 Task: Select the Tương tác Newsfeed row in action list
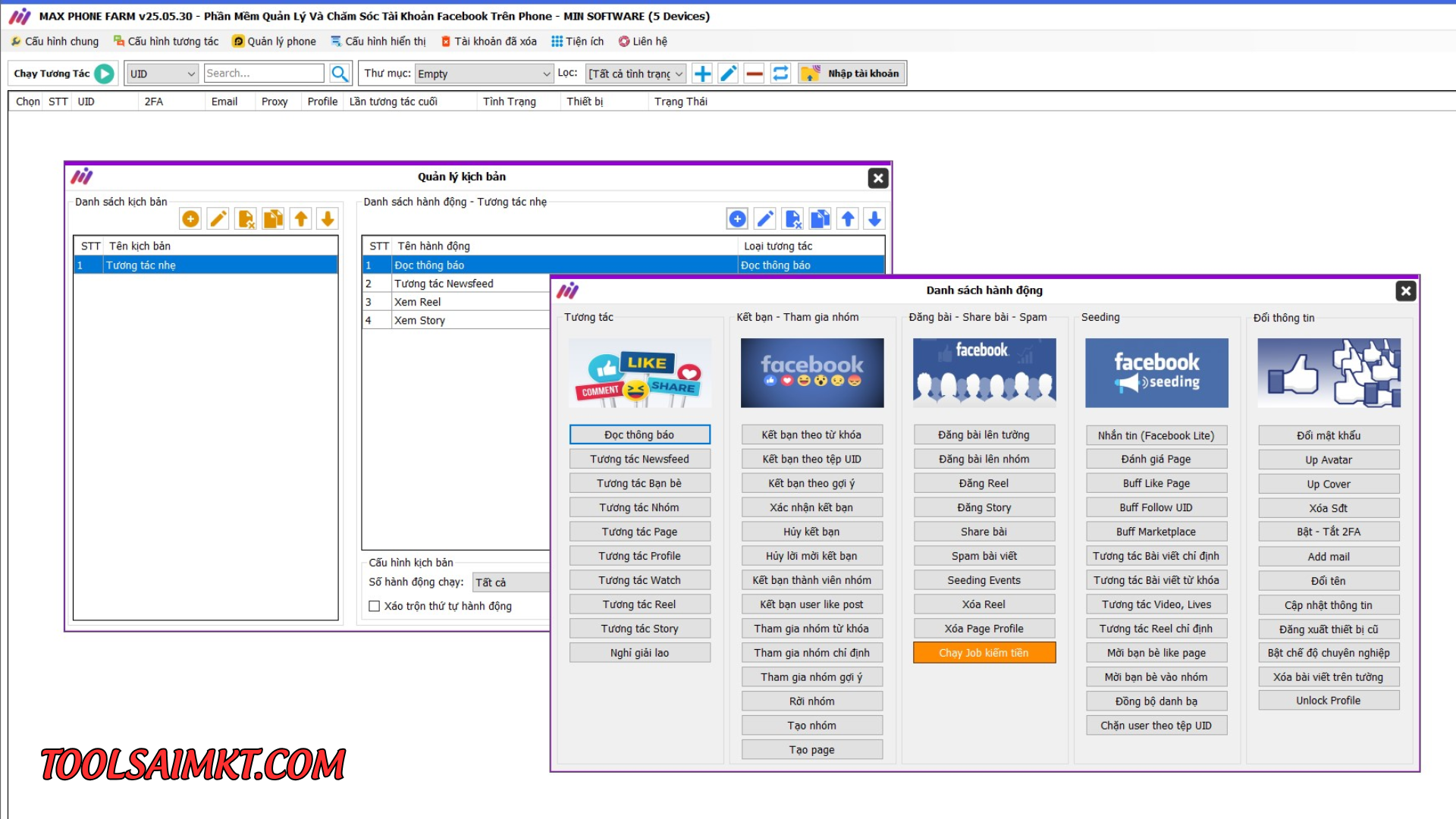coord(455,284)
